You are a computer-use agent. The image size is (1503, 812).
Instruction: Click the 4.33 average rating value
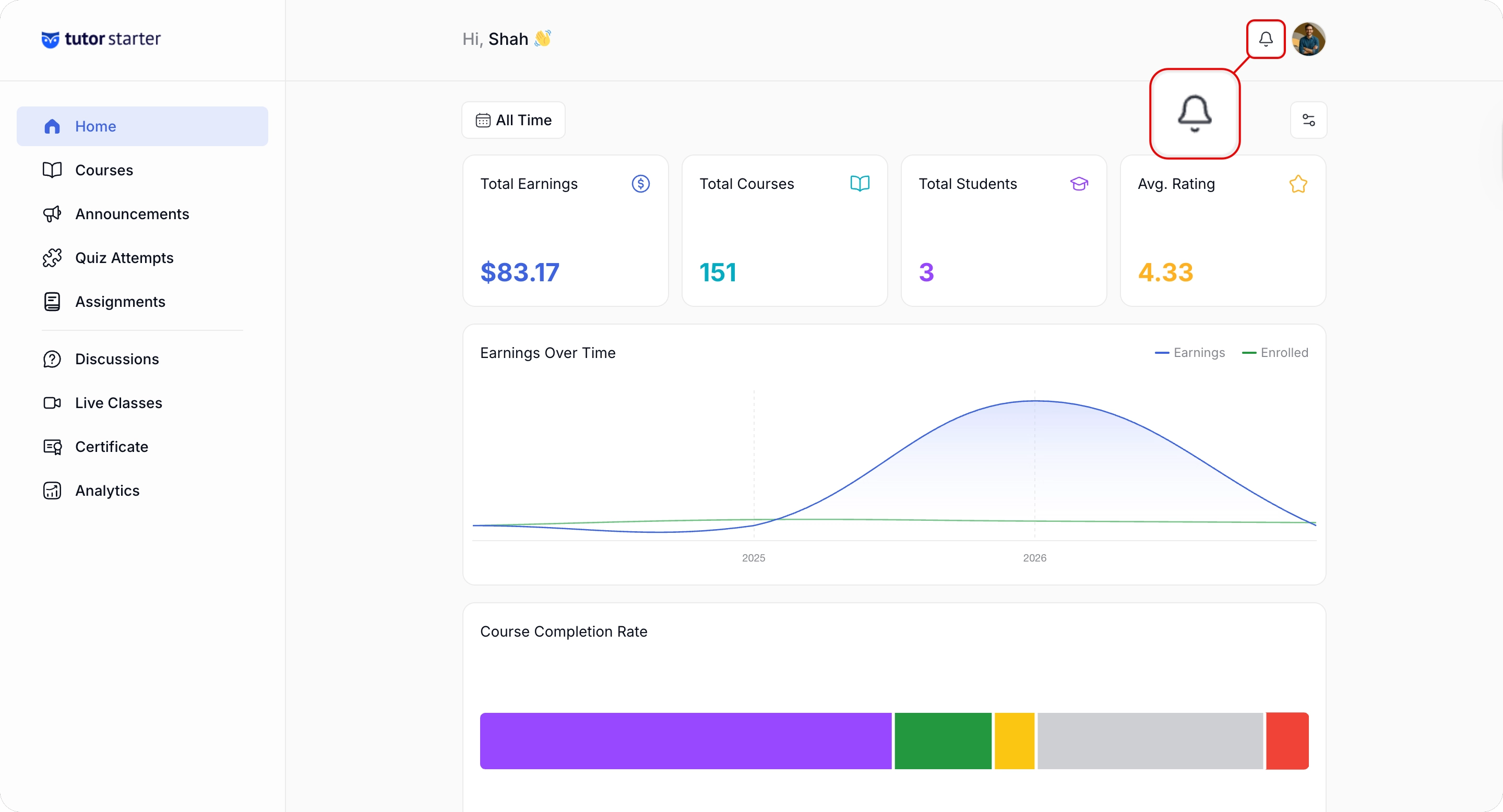coord(1165,272)
